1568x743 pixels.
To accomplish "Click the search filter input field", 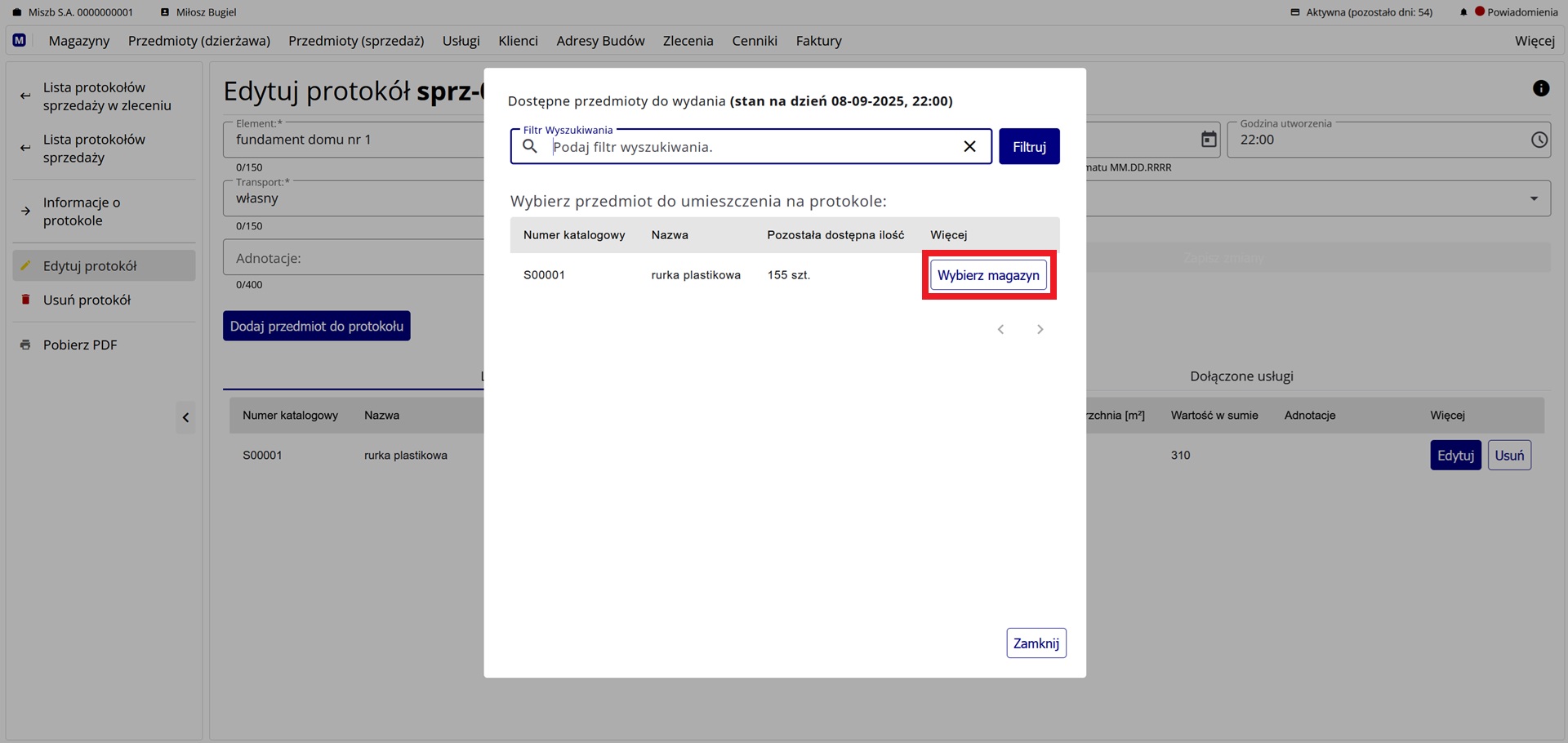I will [x=751, y=147].
